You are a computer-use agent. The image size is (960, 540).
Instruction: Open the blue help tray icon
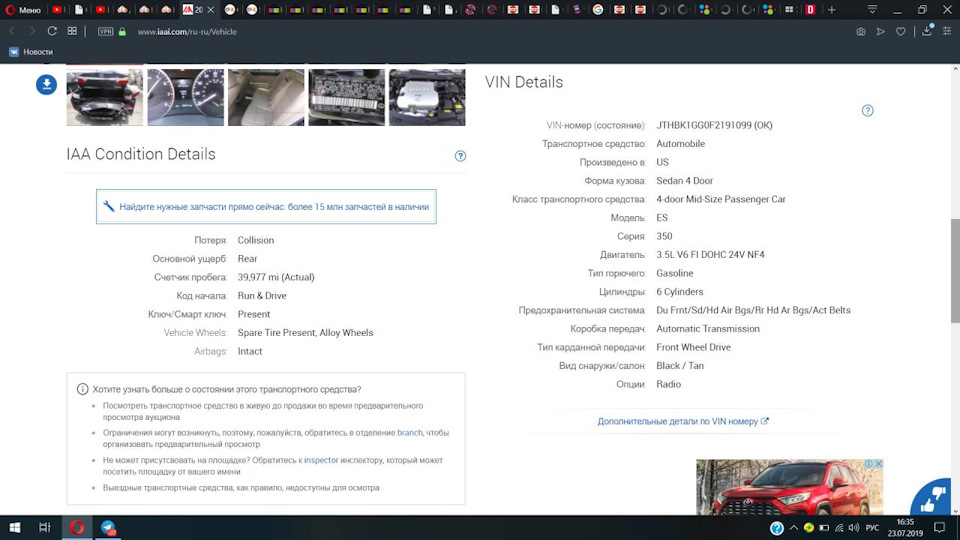click(x=777, y=528)
